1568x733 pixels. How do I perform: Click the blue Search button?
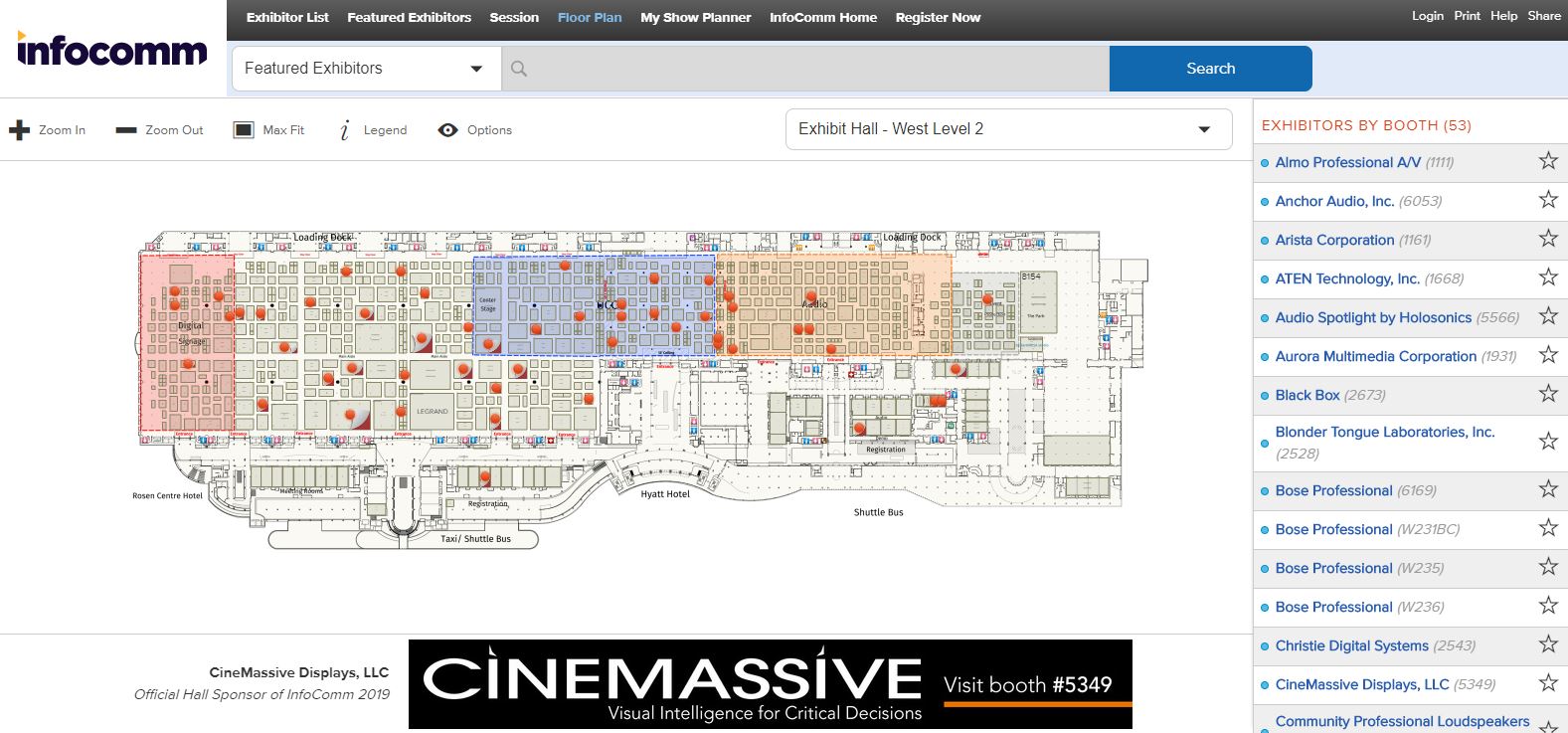[1211, 69]
